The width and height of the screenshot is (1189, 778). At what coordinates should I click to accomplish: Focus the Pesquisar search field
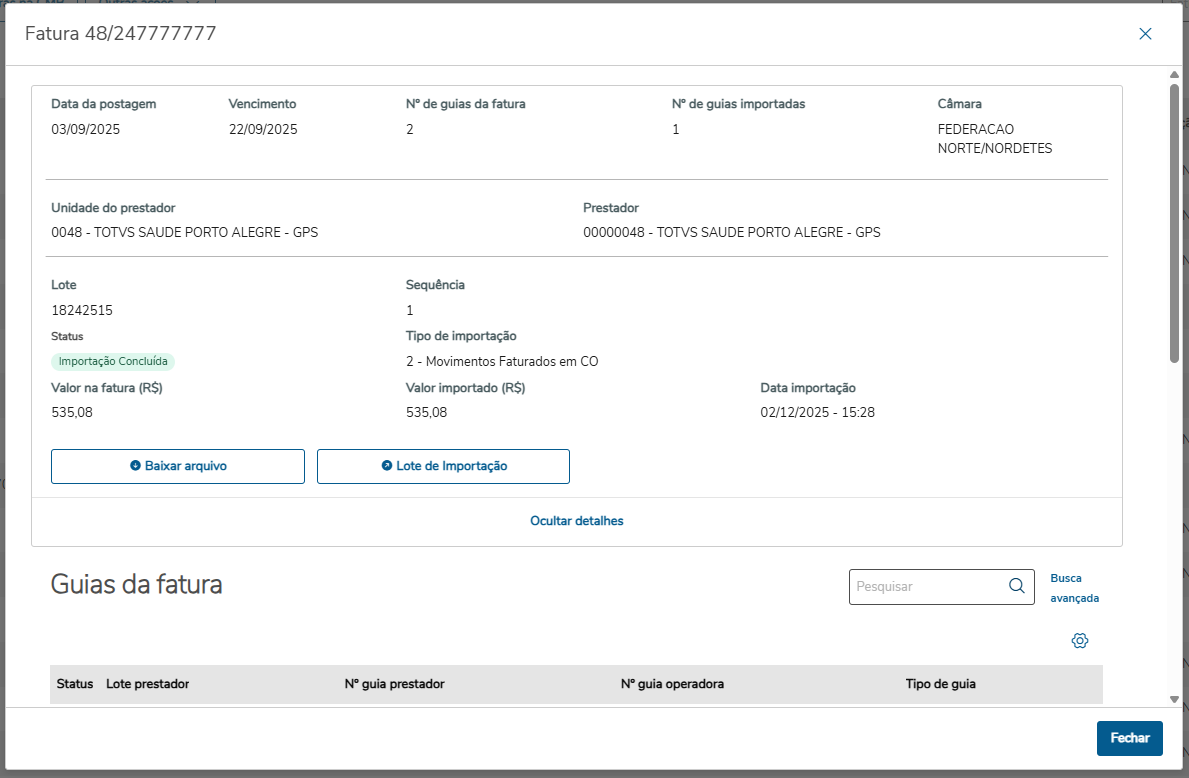(x=927, y=587)
